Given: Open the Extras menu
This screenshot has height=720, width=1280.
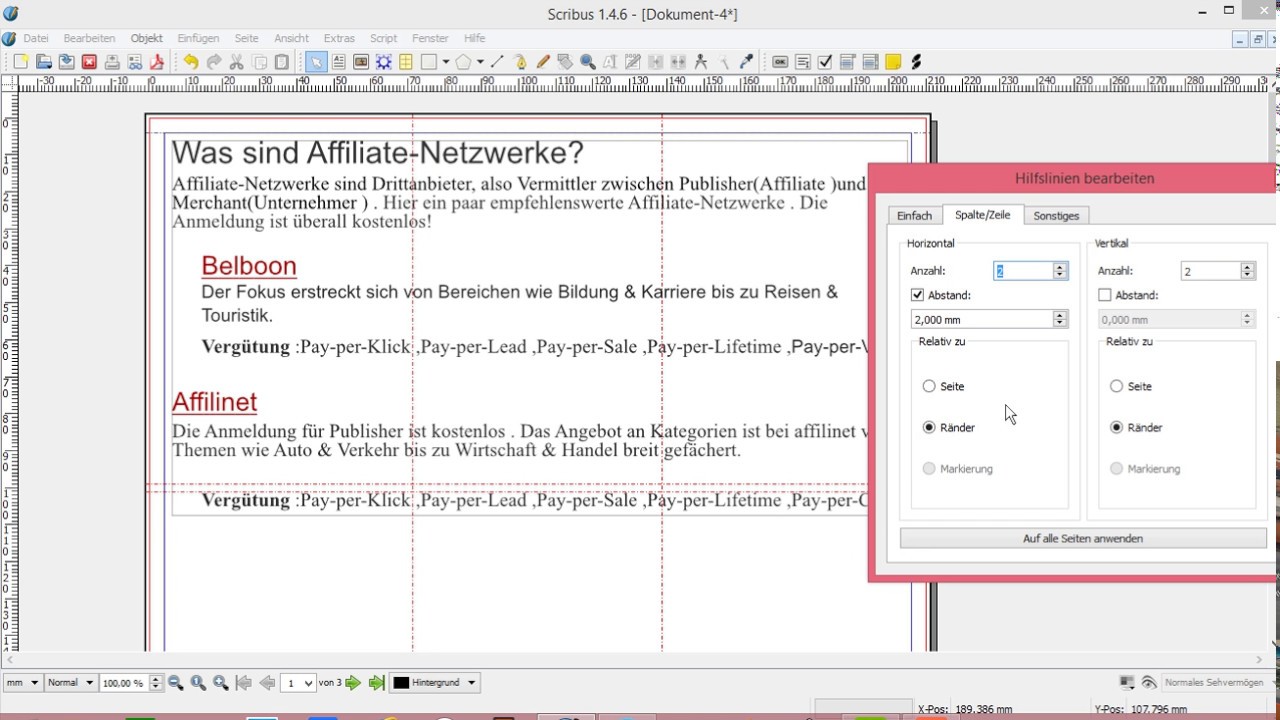Looking at the screenshot, I should click(x=339, y=38).
